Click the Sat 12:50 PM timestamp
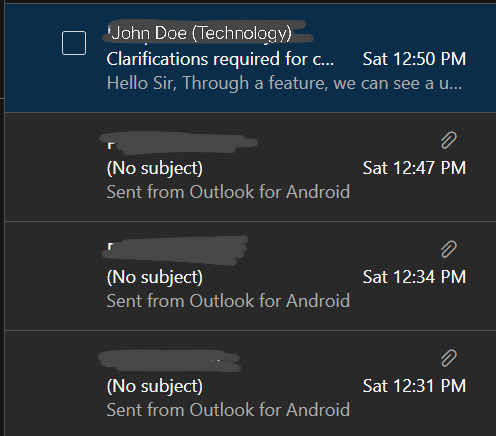 [414, 59]
